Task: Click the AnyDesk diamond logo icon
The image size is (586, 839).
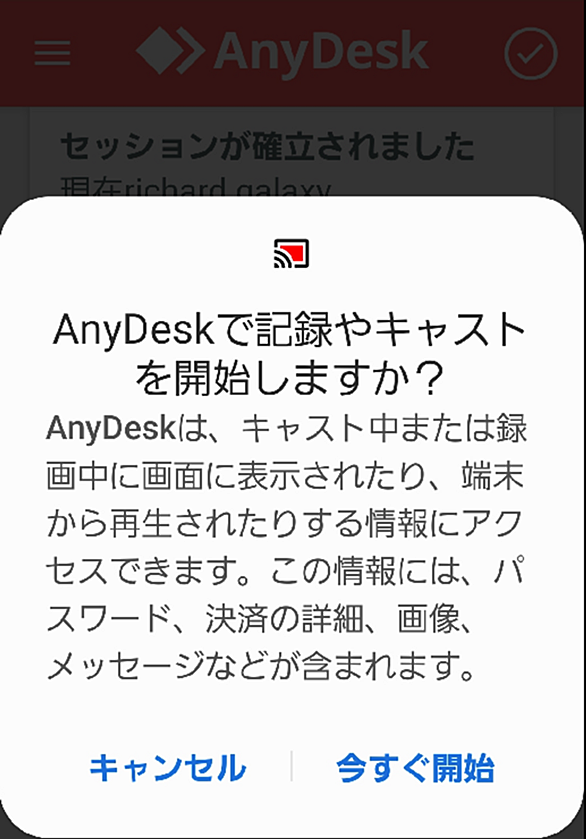Action: point(170,51)
